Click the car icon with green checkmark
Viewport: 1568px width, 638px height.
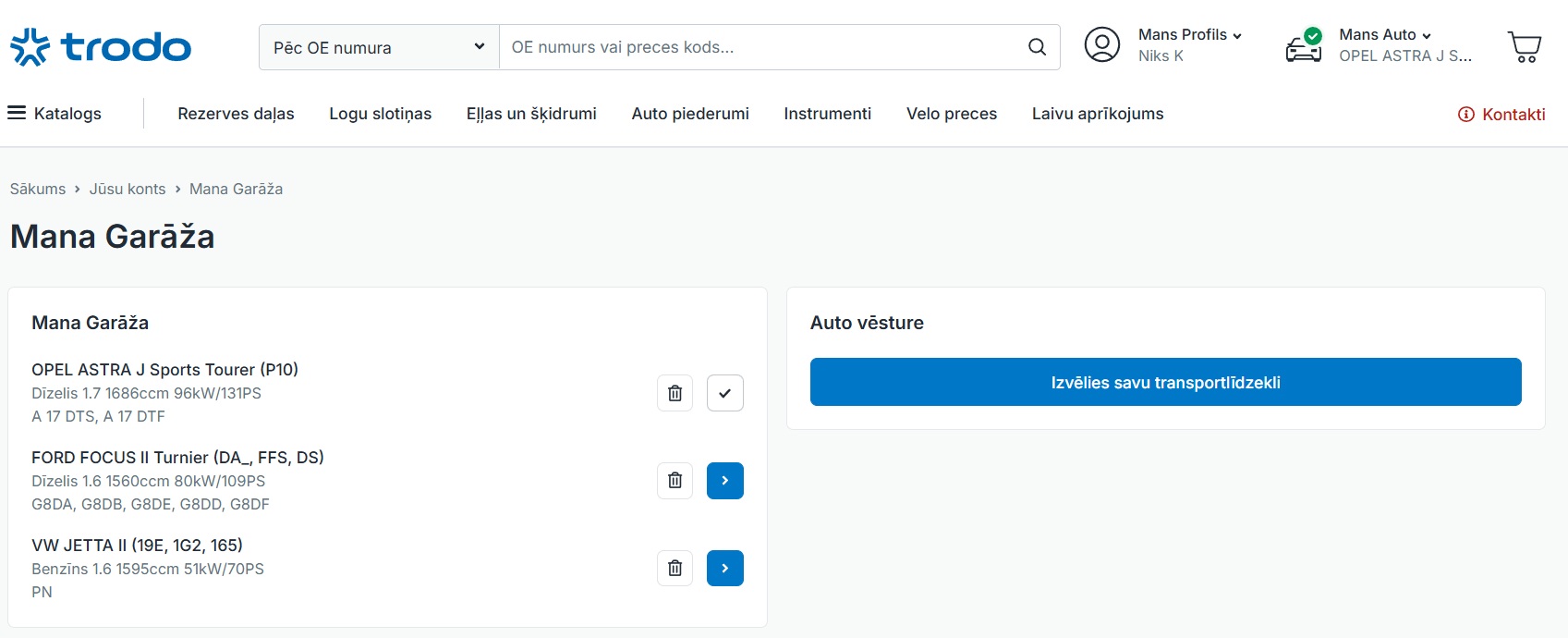(x=1304, y=46)
